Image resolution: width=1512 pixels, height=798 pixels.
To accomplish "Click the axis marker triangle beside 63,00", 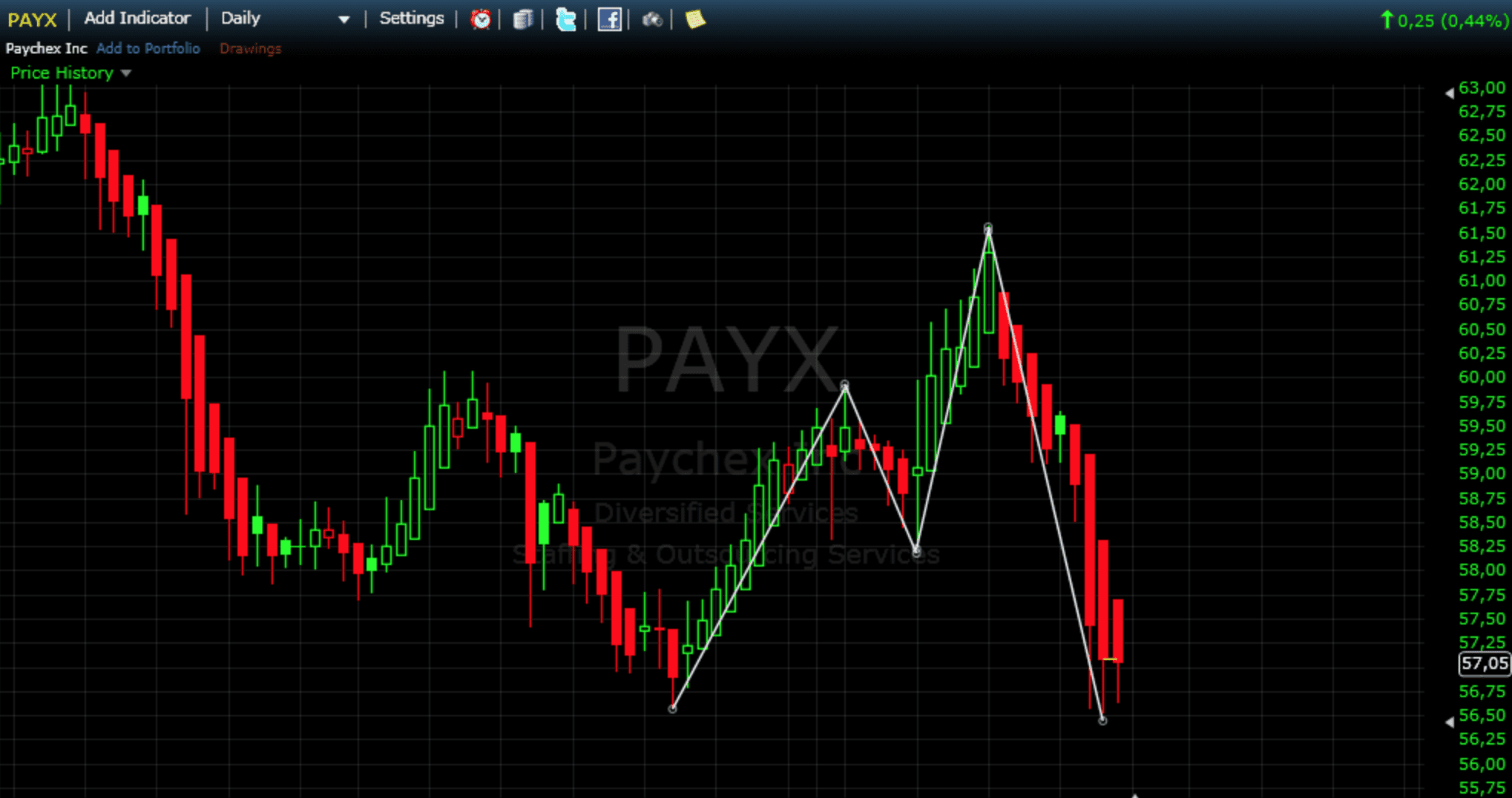I will point(1449,93).
